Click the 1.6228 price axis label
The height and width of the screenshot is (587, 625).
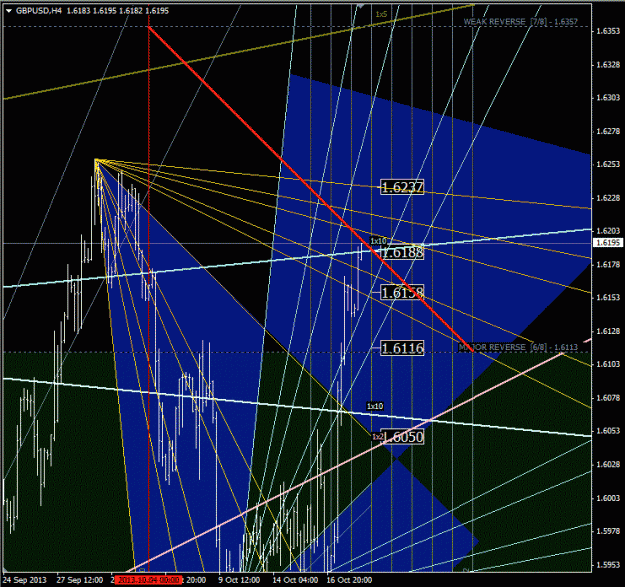pyautogui.click(x=608, y=198)
